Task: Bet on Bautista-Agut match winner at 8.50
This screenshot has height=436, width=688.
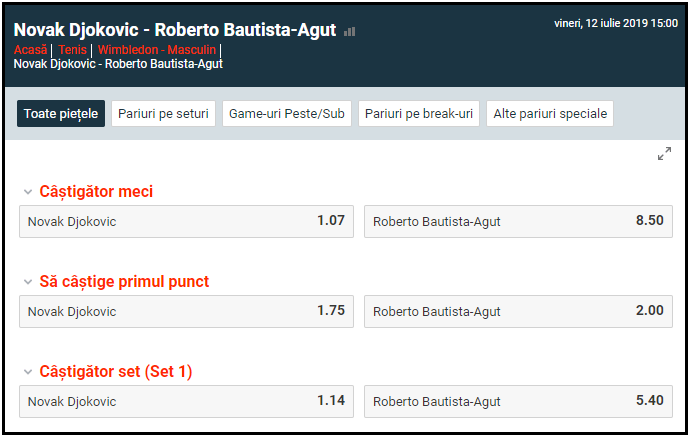Action: 518,221
